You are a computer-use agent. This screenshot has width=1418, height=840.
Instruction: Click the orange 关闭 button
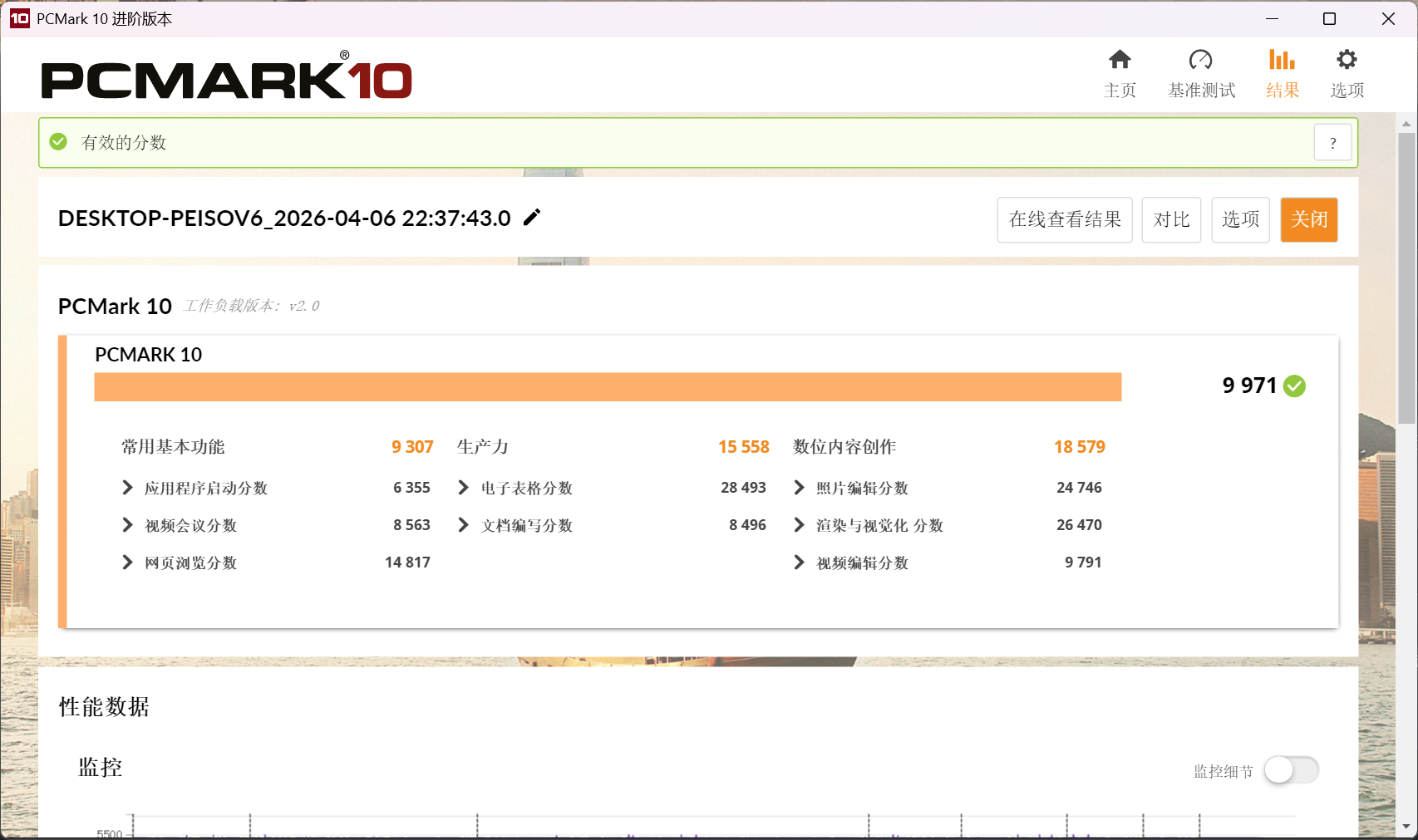tap(1309, 219)
